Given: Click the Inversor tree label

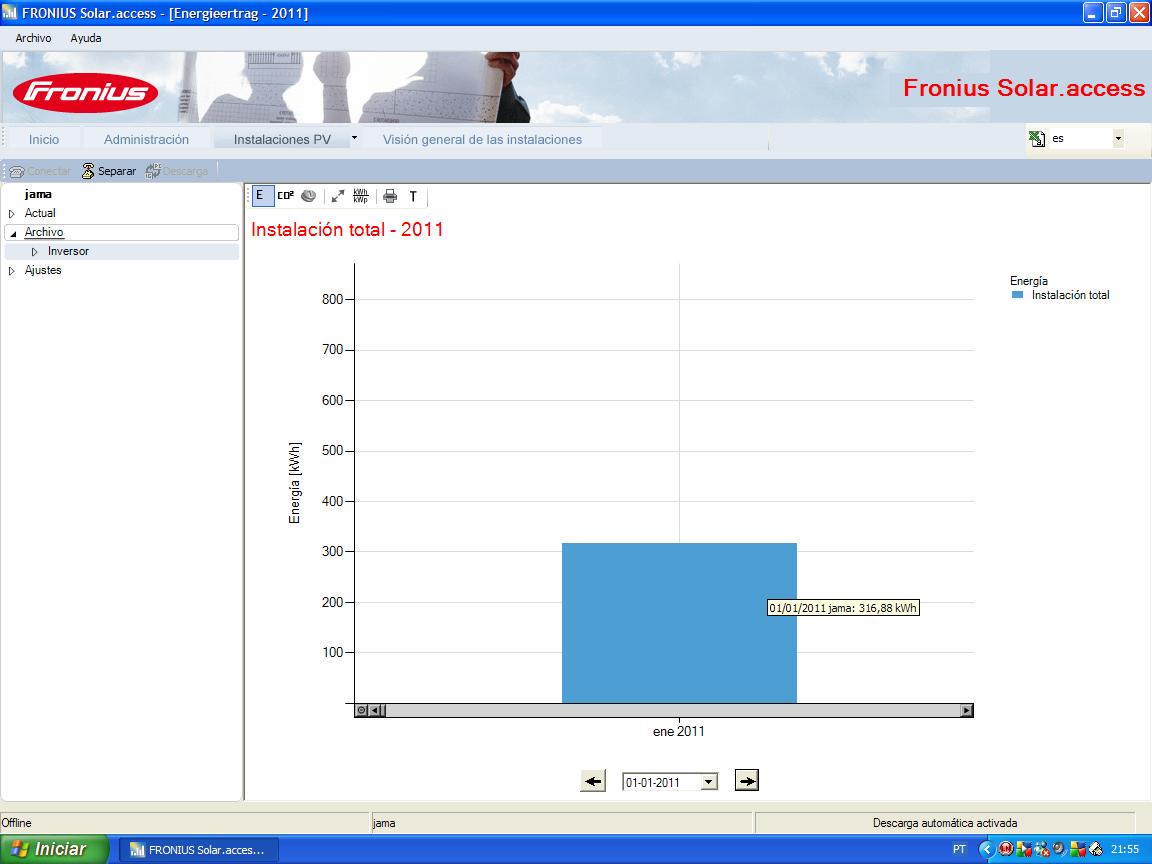Looking at the screenshot, I should pos(68,251).
